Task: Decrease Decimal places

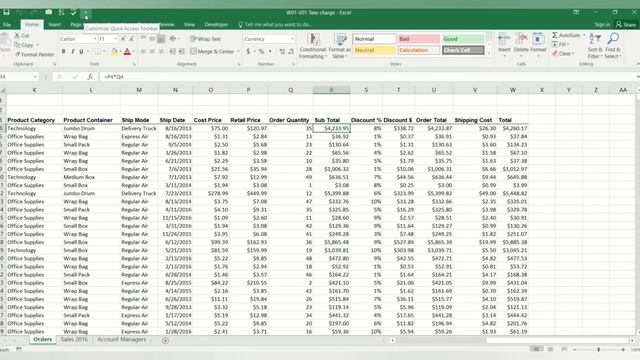Action: pos(291,51)
